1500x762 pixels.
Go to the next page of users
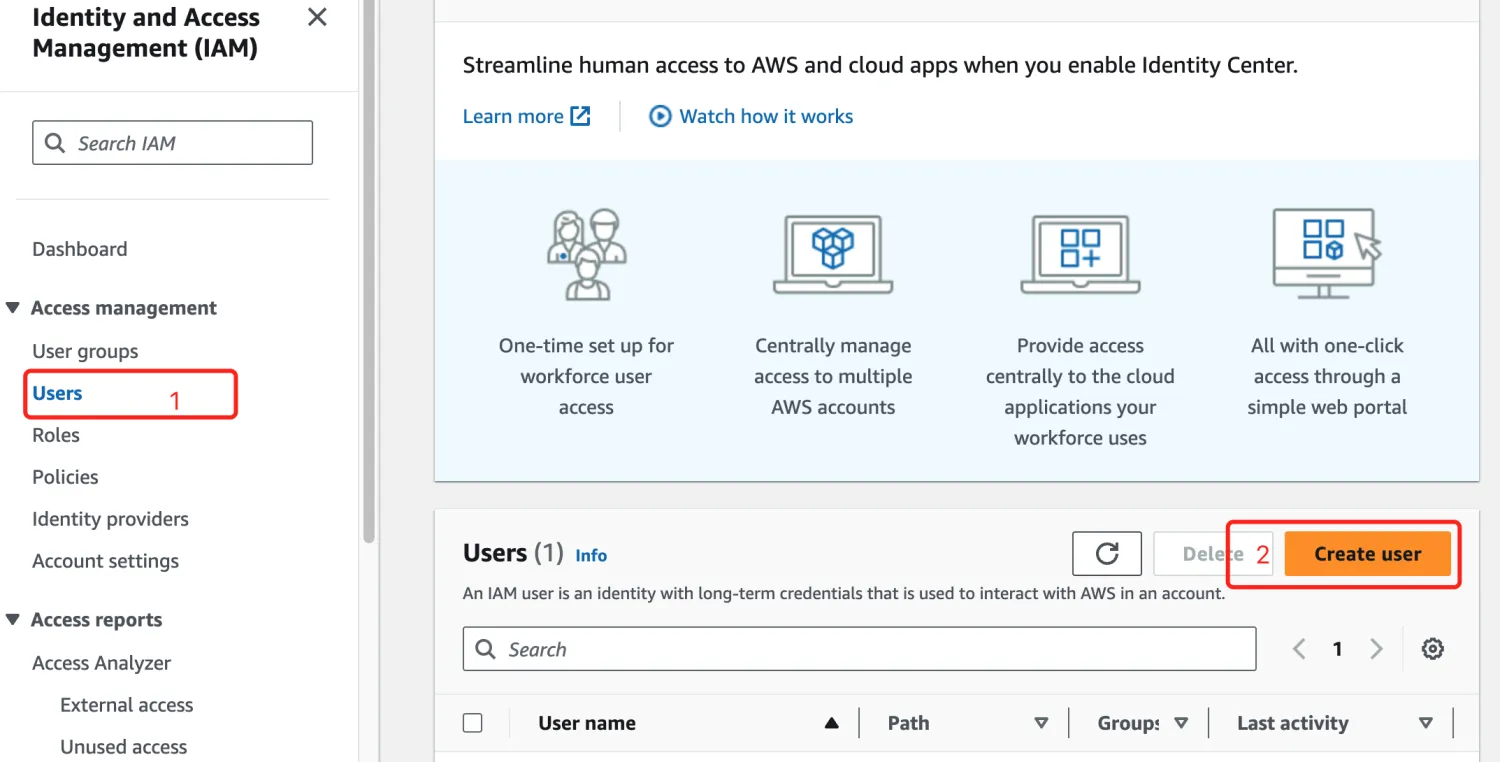(1376, 649)
